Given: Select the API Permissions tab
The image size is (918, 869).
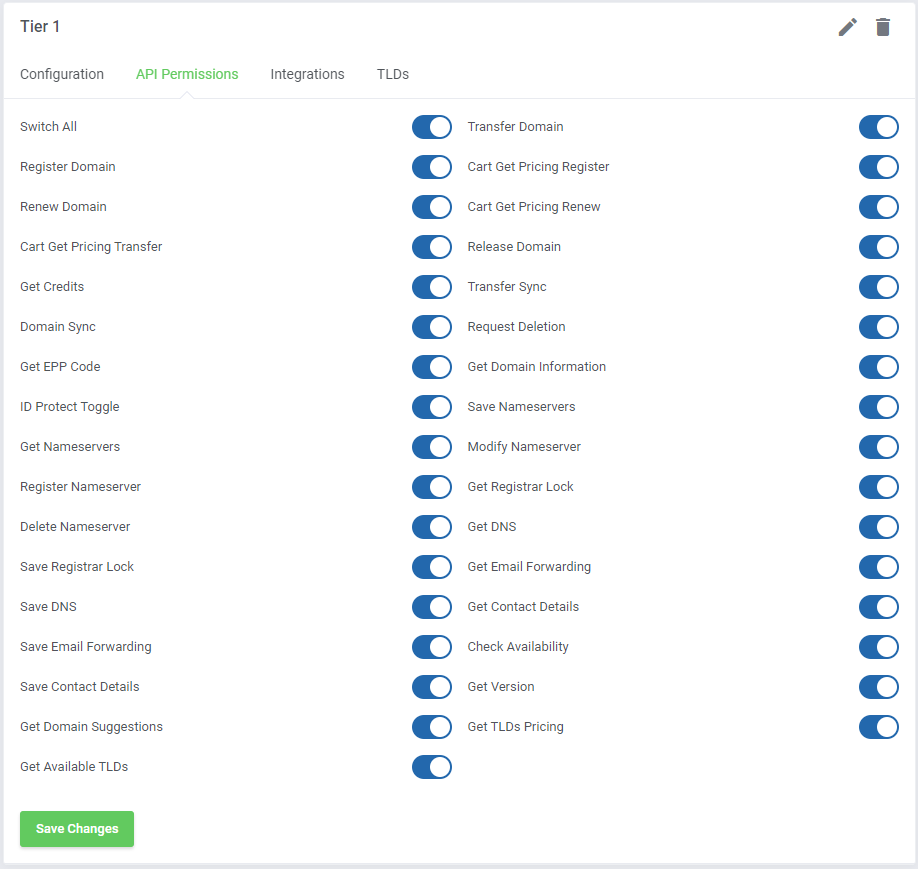Looking at the screenshot, I should 187,74.
